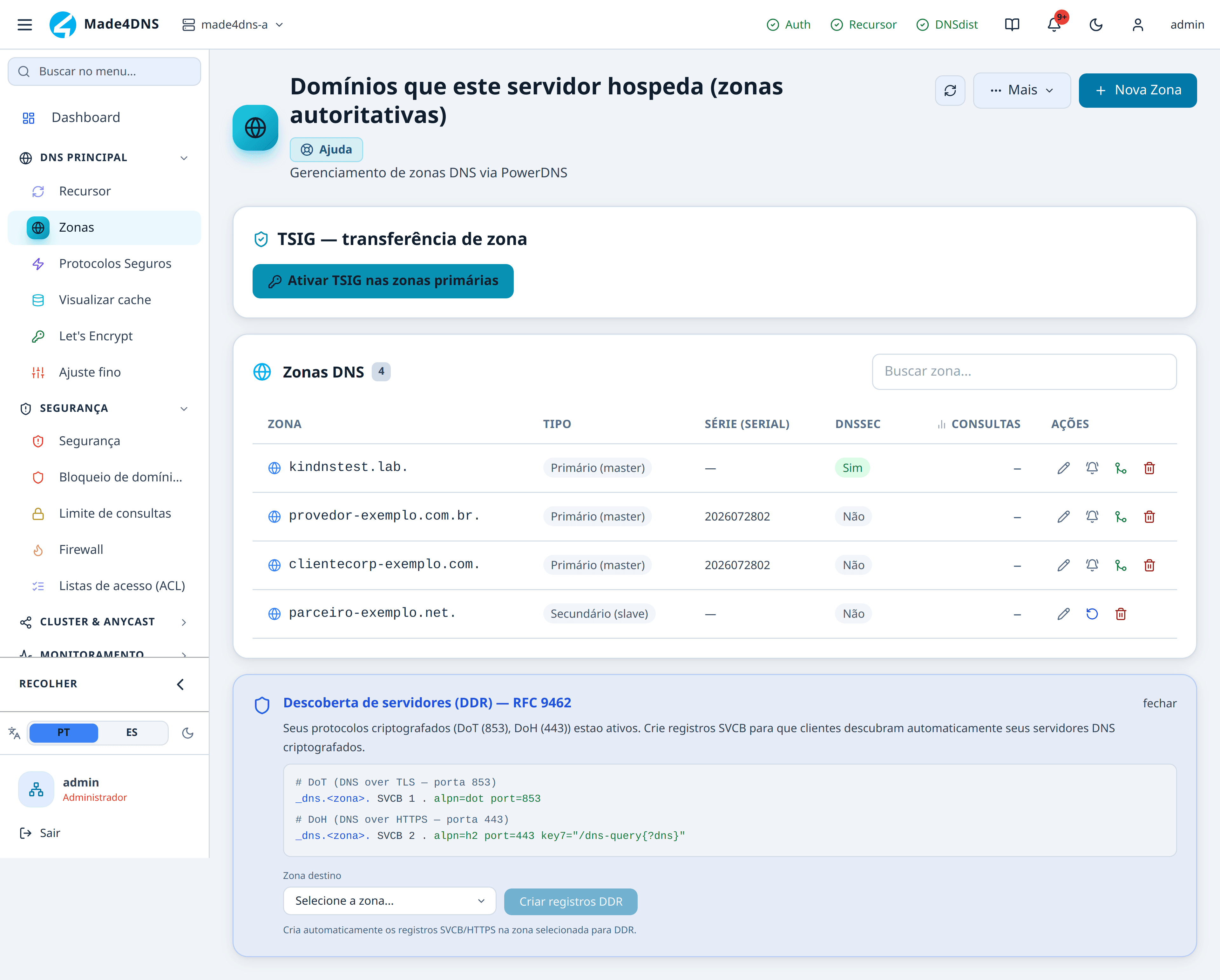The width and height of the screenshot is (1220, 980).
Task: Open Let's Encrypt page
Action: [x=104, y=336]
